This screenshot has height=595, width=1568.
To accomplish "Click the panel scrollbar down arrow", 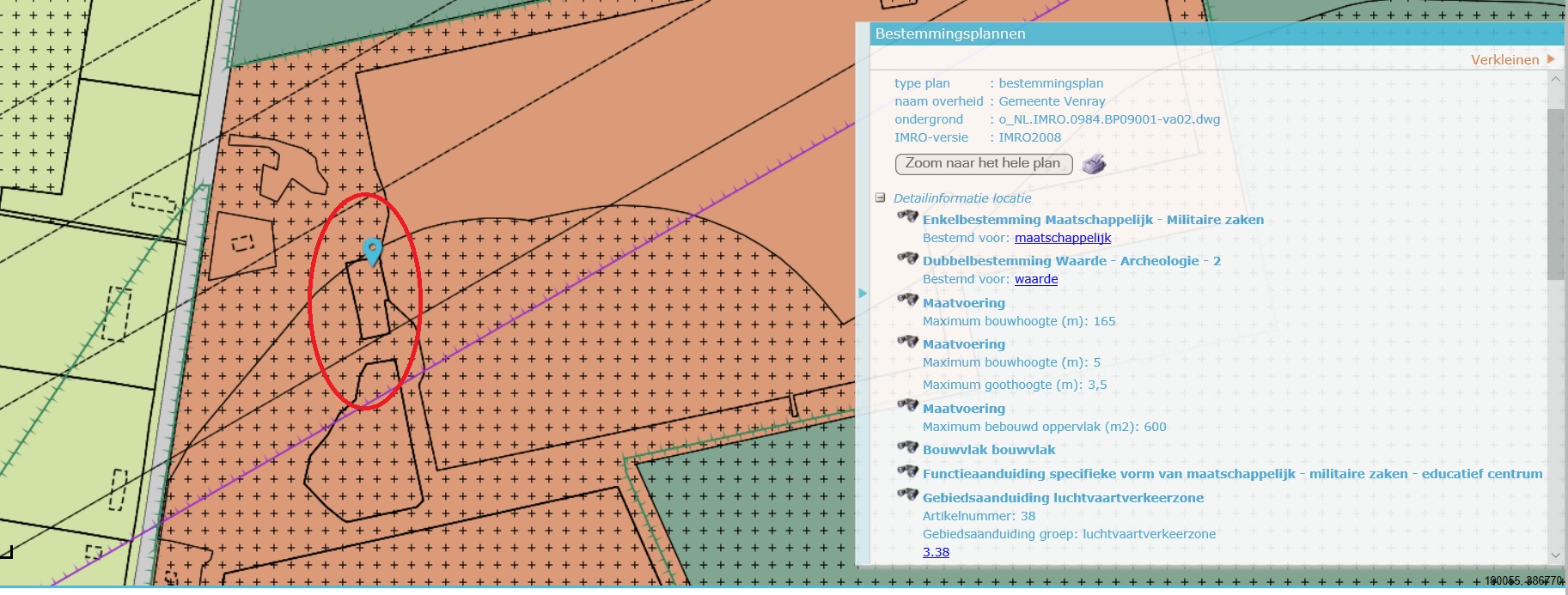I will coord(1555,556).
